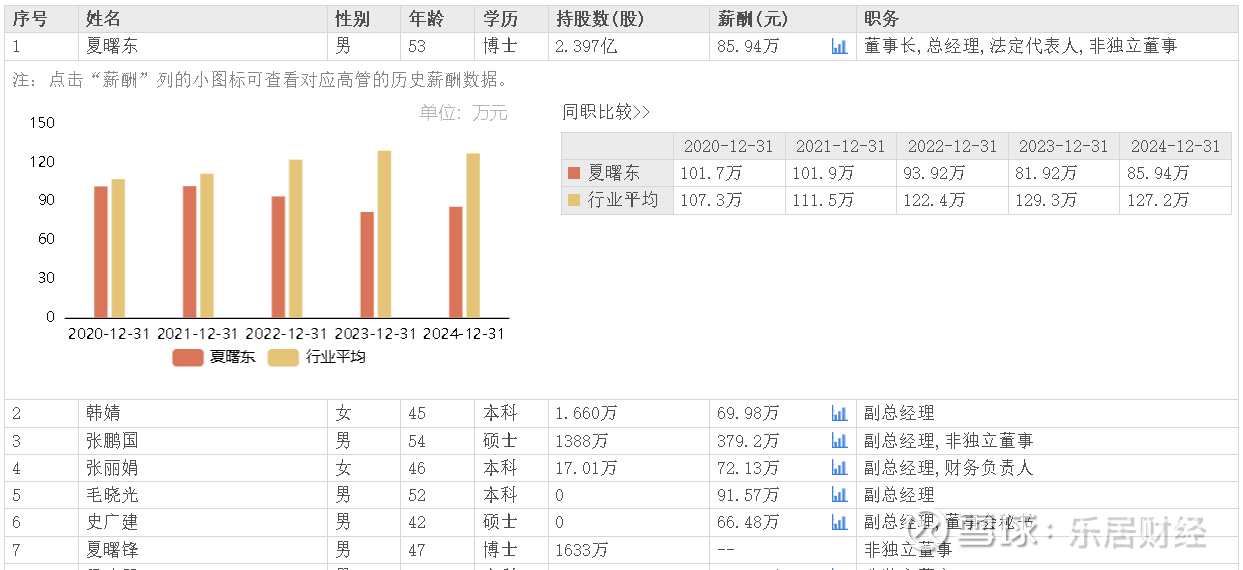Click shareholding value 1633万
Viewport: 1243px width, 570px height.
[582, 549]
